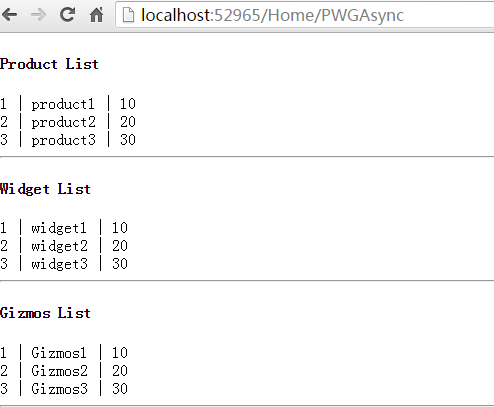
Task: Click the value 10 in Gizmos1 row
Action: 120,353
